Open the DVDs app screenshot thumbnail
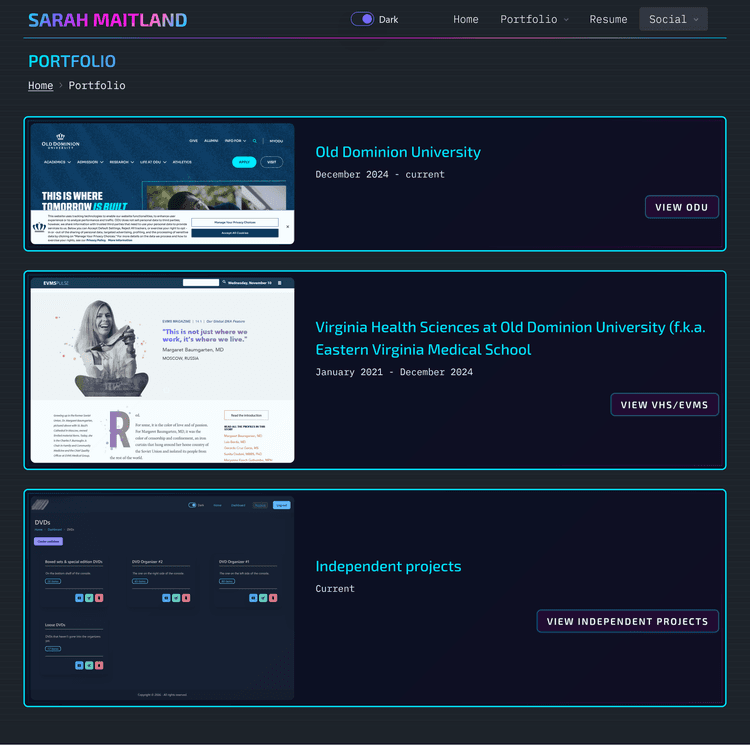 tap(162, 598)
